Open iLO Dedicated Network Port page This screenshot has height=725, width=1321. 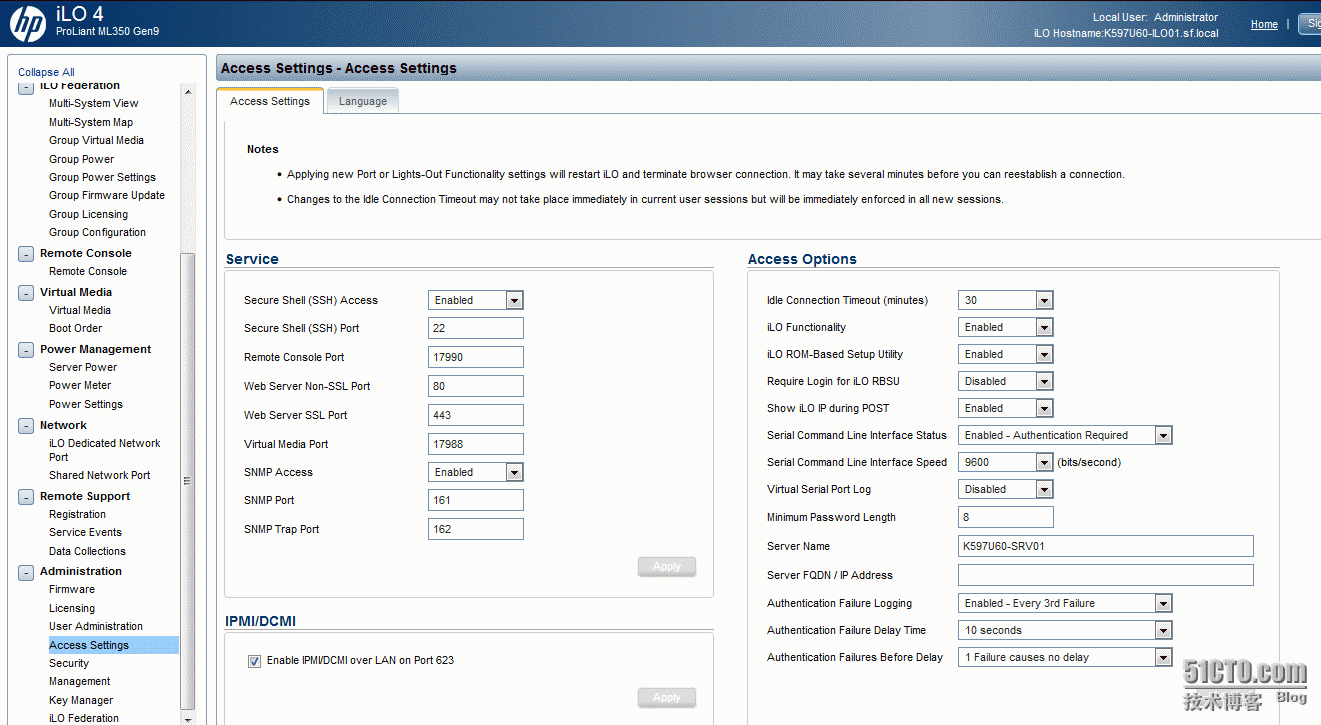(x=104, y=450)
